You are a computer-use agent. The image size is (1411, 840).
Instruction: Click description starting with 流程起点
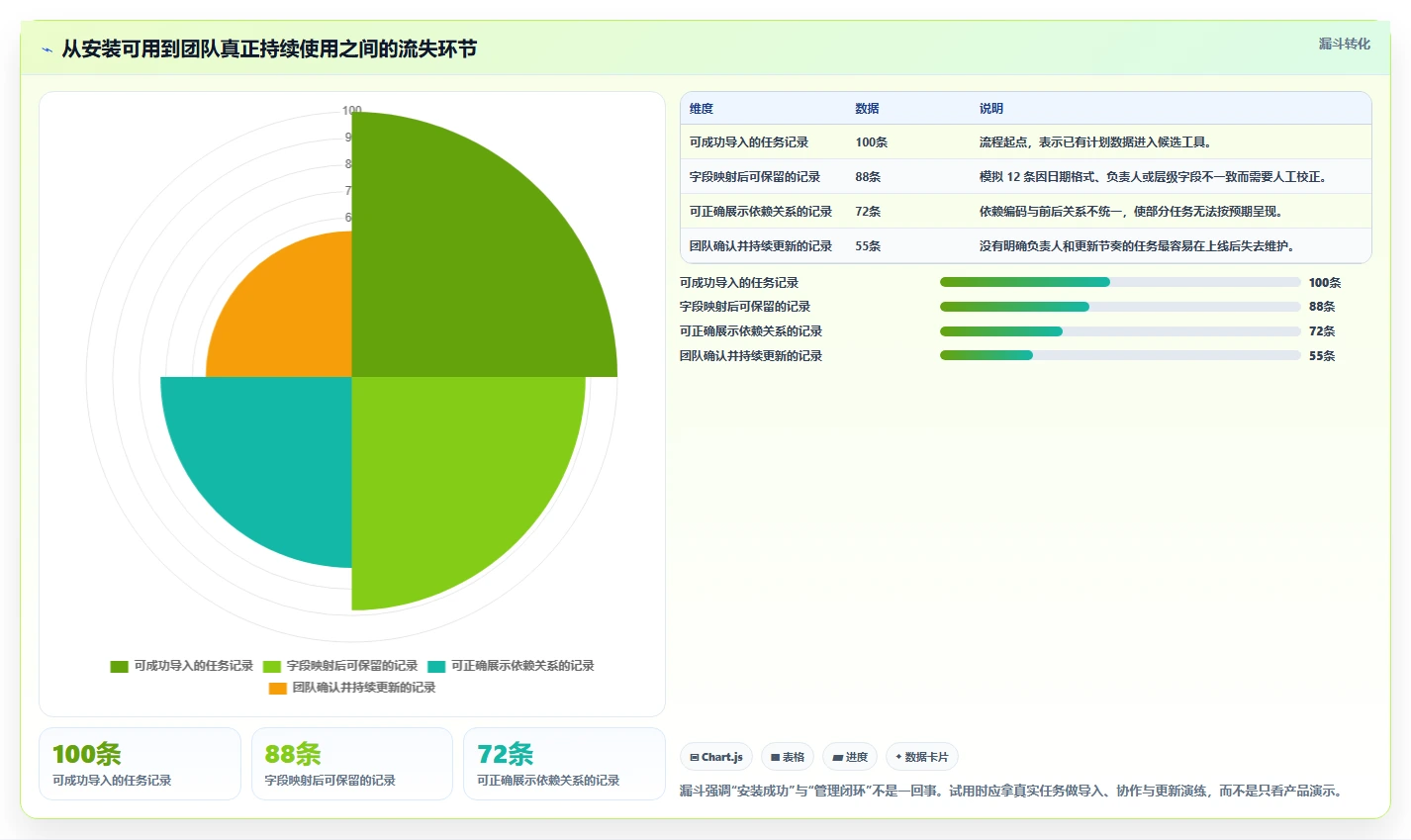1096,142
